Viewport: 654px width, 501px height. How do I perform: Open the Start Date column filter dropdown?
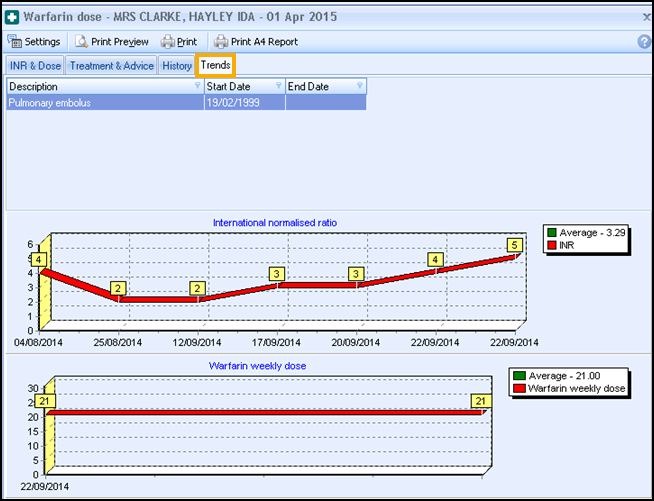278,87
